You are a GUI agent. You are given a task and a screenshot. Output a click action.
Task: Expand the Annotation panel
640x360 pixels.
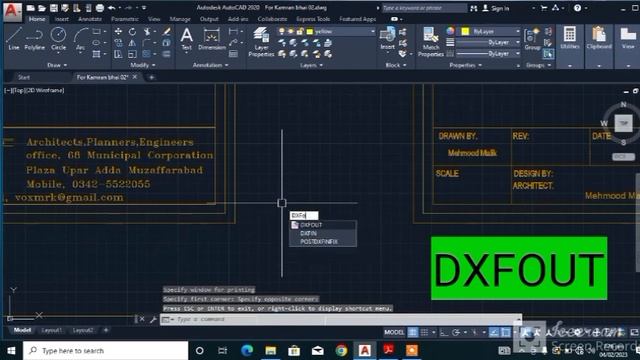click(x=211, y=65)
